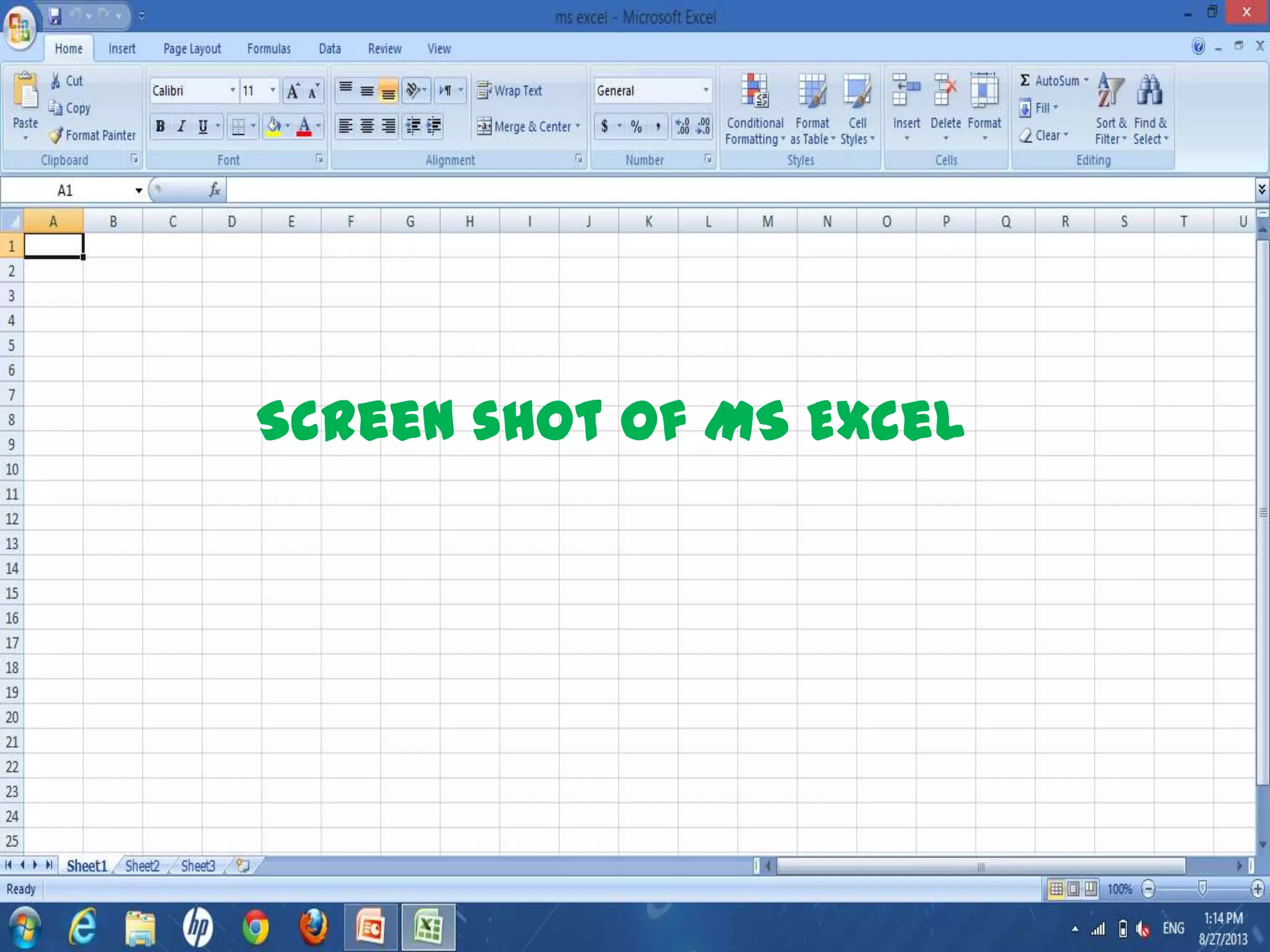1270x952 pixels.
Task: Toggle Italic formatting
Action: tap(181, 126)
